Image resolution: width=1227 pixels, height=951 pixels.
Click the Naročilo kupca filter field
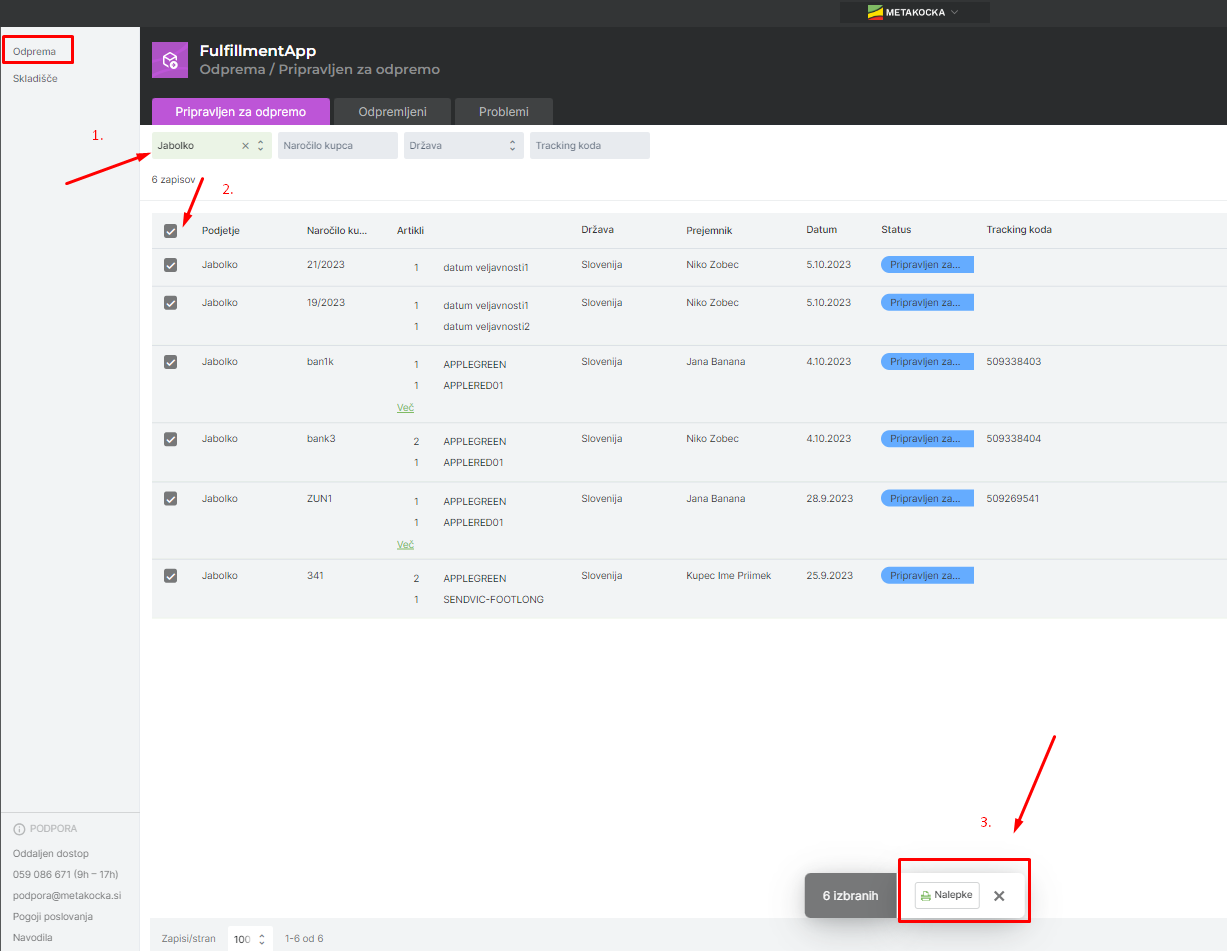tap(338, 146)
